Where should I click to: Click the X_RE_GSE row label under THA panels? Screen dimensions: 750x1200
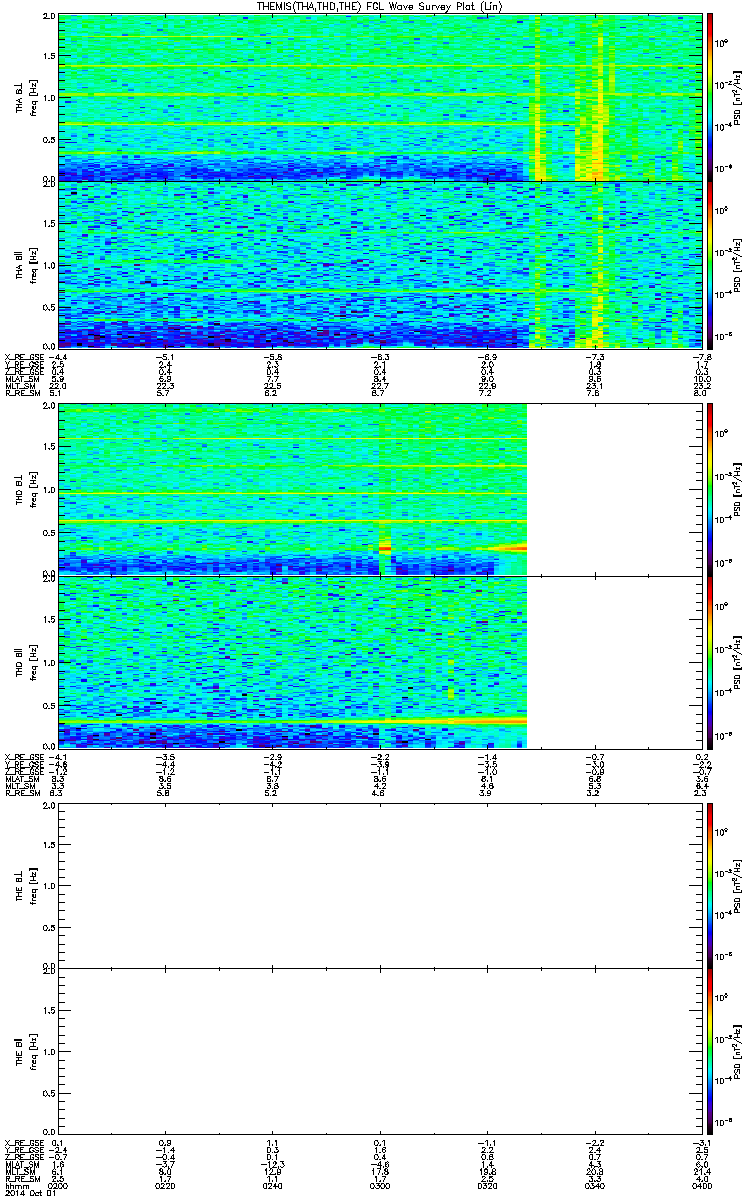click(25, 357)
